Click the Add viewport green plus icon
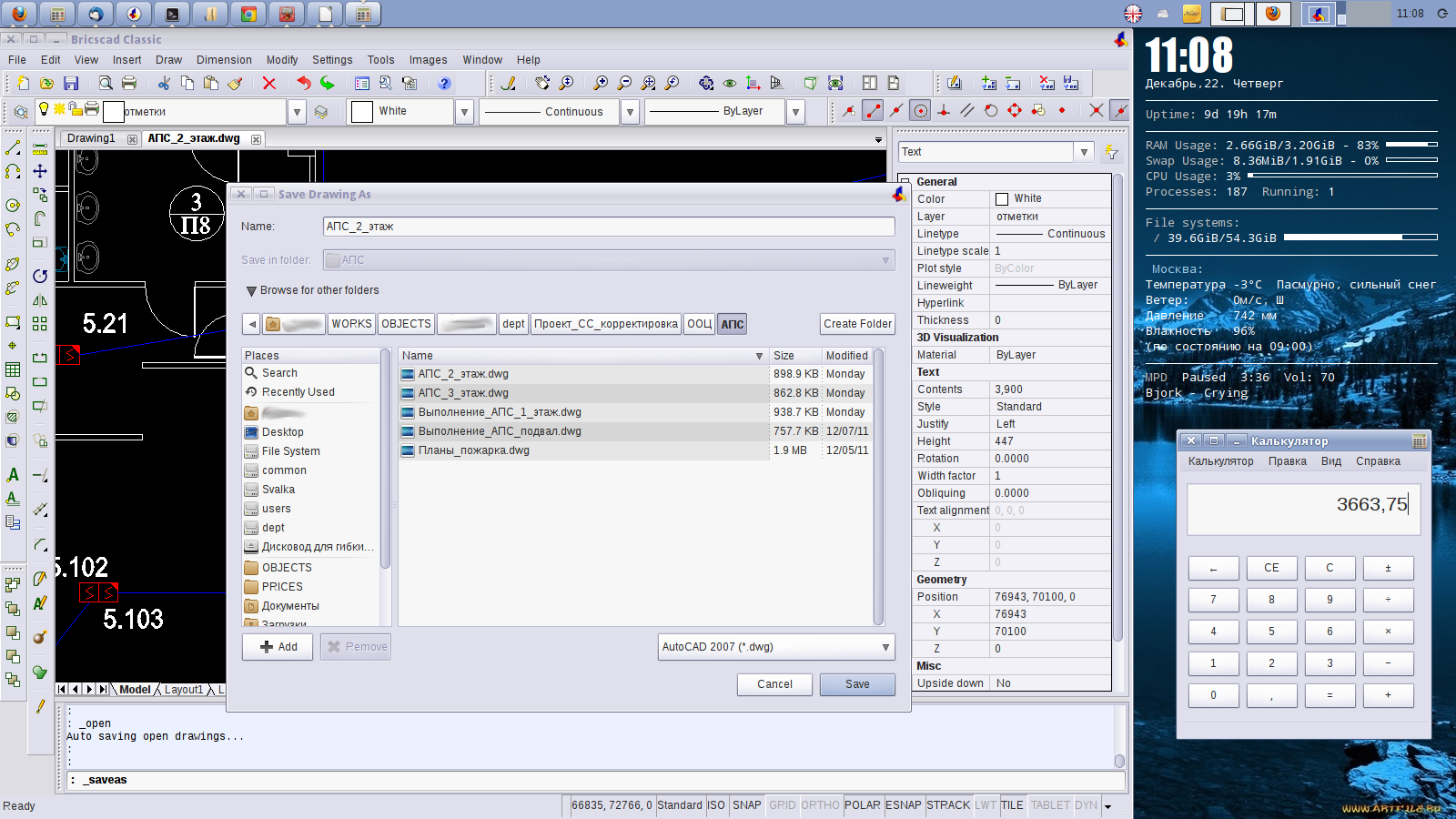This screenshot has height=819, width=1456. pyautogui.click(x=989, y=83)
